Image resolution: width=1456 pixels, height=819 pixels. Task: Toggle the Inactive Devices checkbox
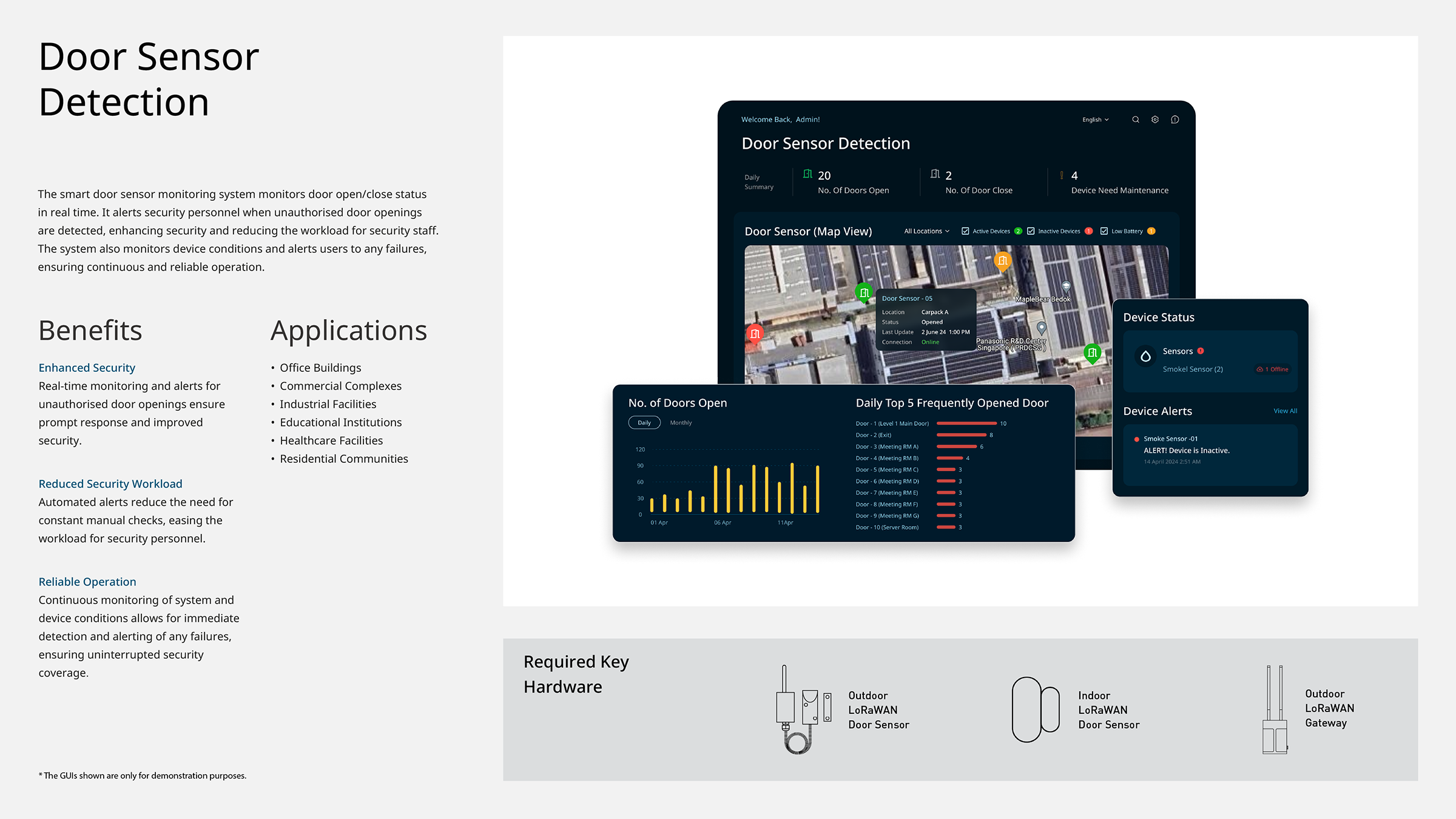(1031, 231)
